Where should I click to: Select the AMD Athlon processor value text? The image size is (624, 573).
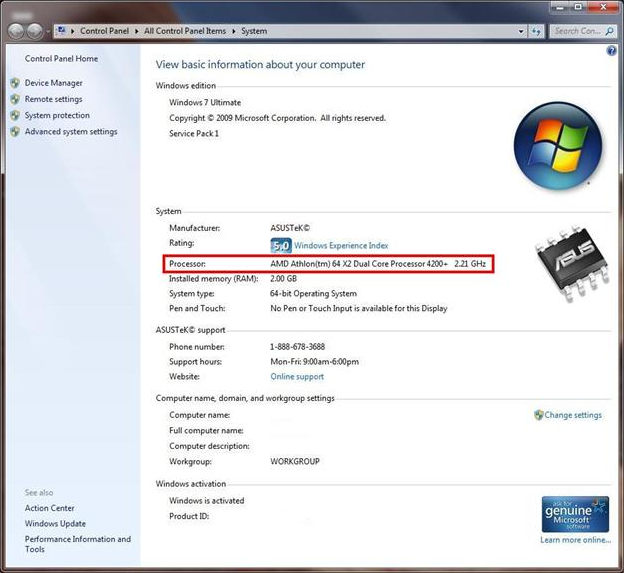pos(378,263)
